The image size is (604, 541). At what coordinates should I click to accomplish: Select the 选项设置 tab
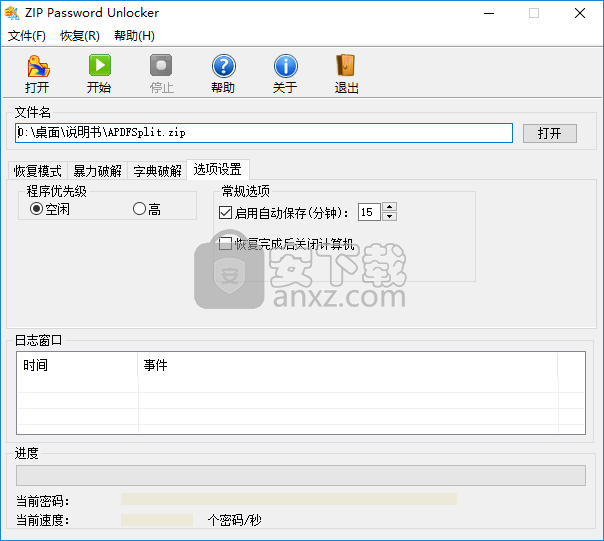point(218,169)
